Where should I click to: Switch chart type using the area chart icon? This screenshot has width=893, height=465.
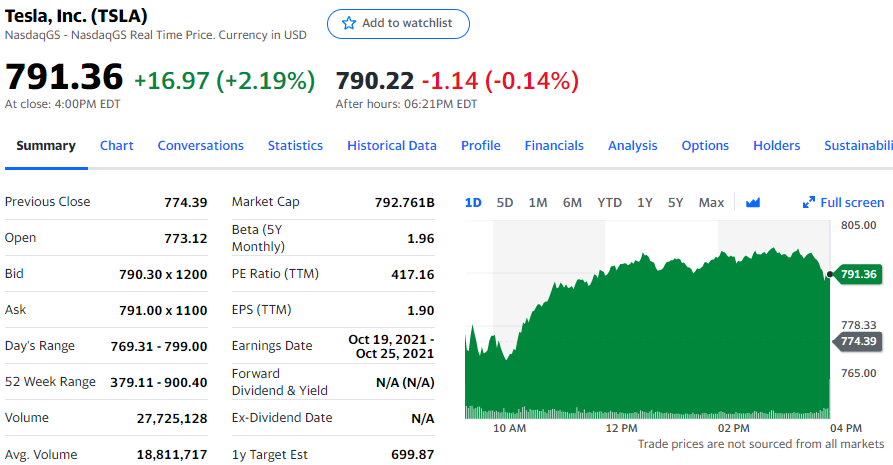pos(753,202)
